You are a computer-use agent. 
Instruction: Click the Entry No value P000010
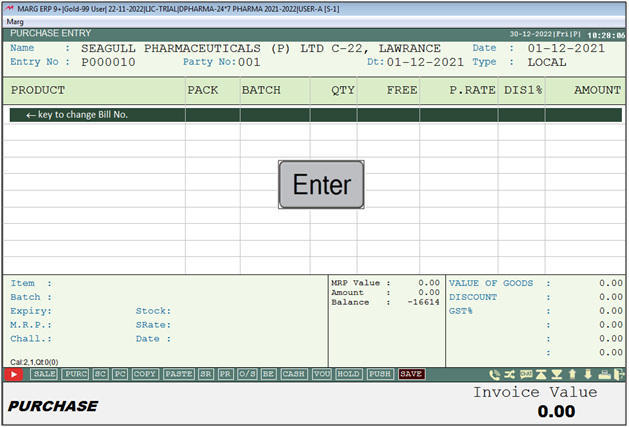pyautogui.click(x=108, y=62)
